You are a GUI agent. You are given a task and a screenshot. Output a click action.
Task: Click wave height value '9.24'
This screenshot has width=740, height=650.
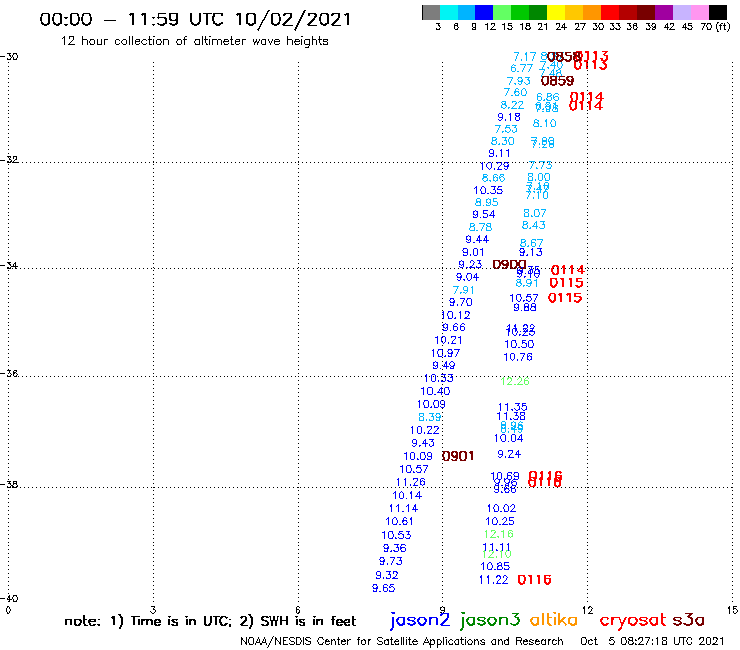509,454
